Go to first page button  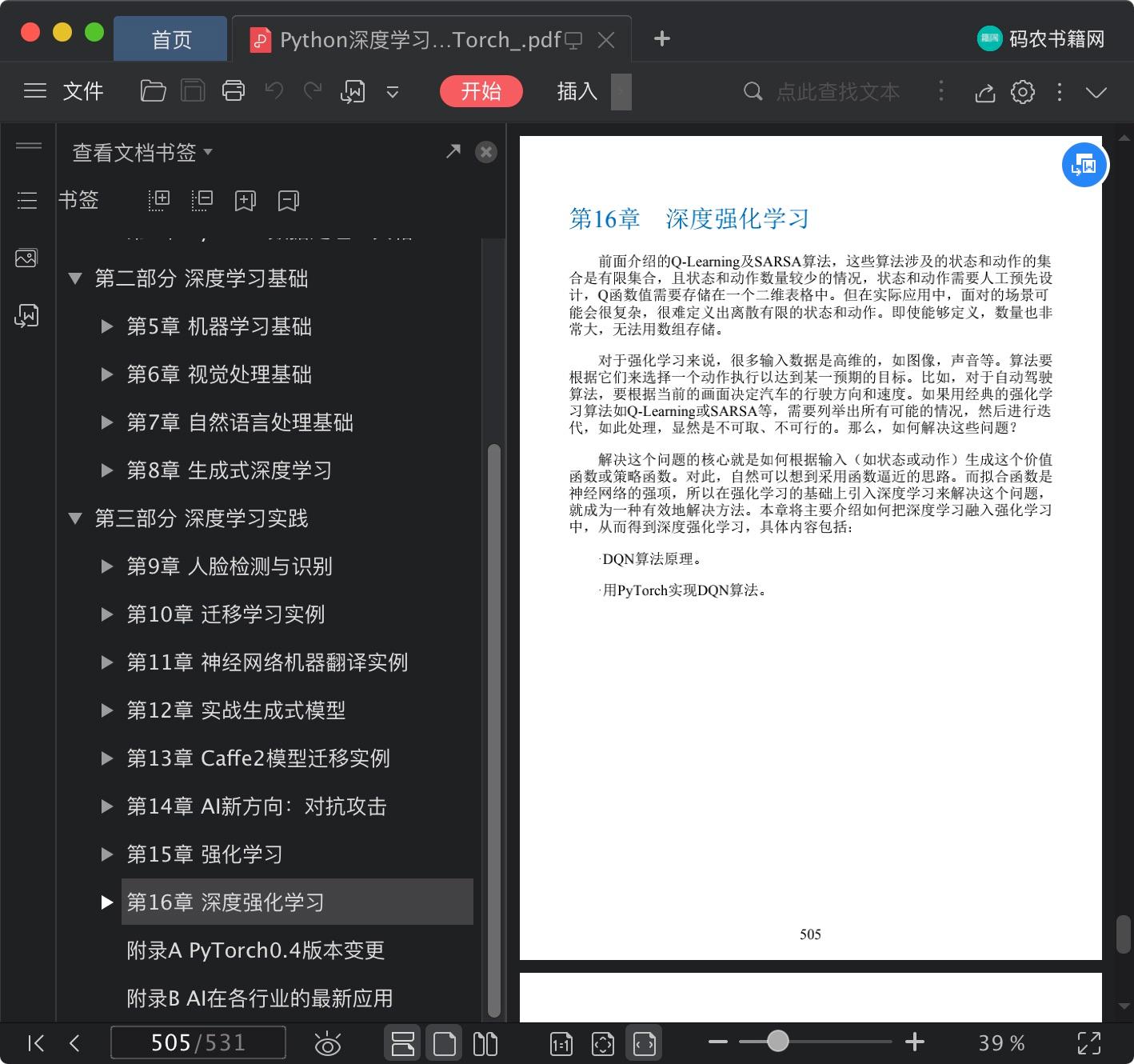click(x=36, y=1043)
